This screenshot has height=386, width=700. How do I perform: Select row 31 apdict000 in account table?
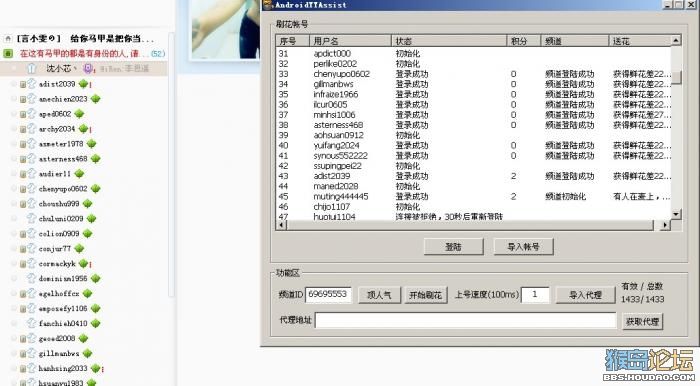tap(473, 54)
